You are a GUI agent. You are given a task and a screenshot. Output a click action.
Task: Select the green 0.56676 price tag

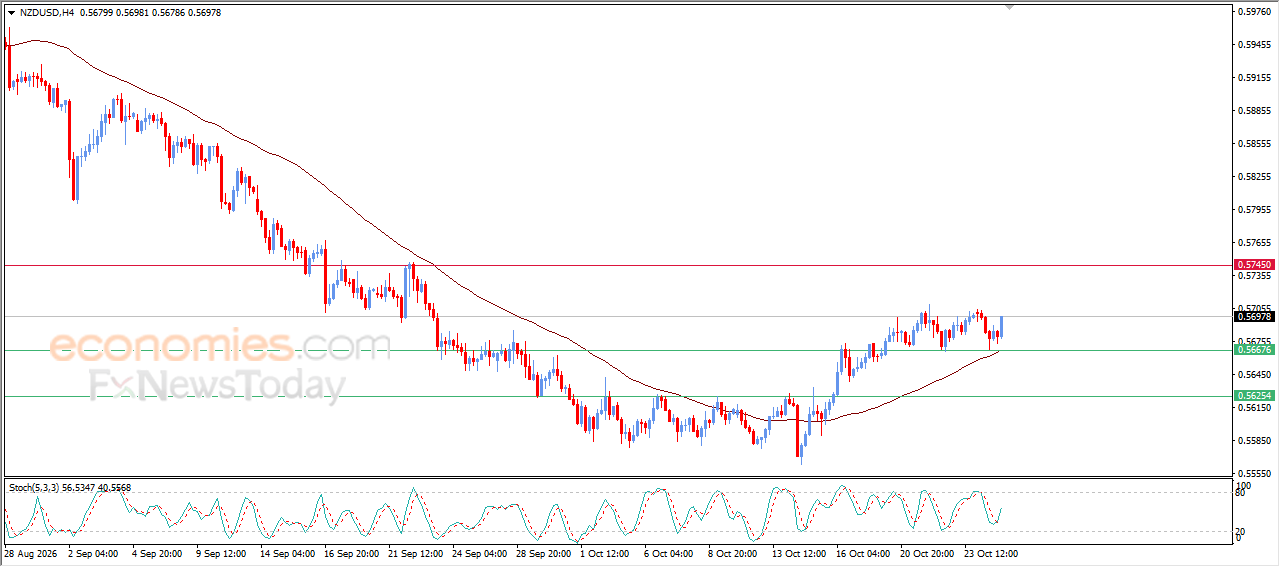pyautogui.click(x=1254, y=350)
